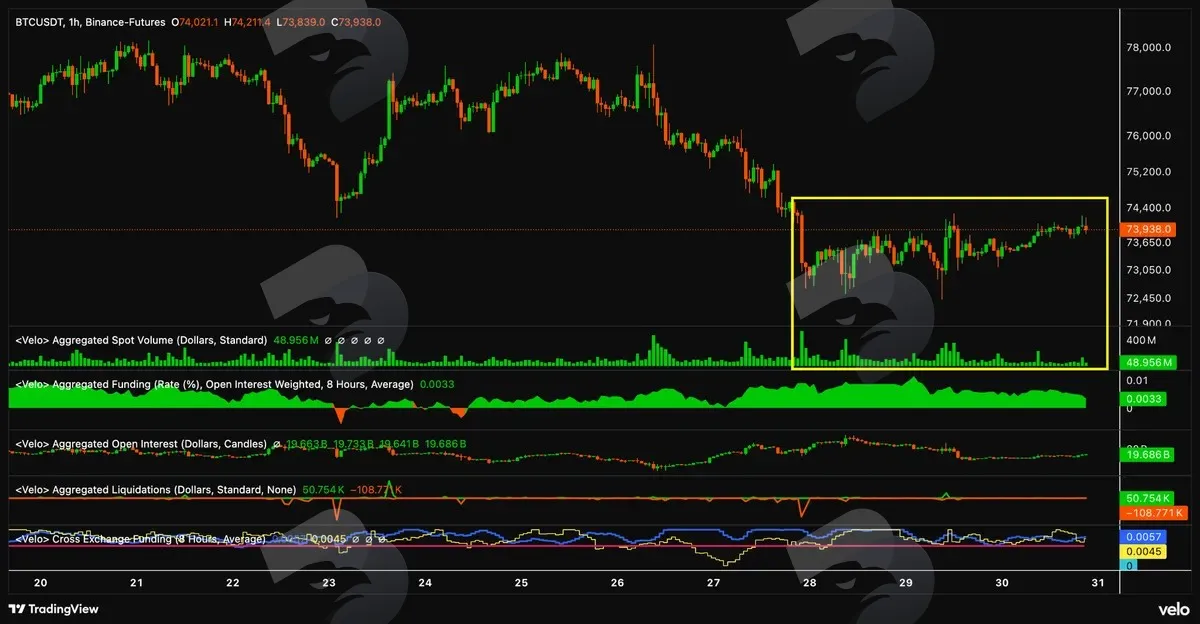This screenshot has width=1200, height=624.
Task: Click the 78,000.0 price scale label
Action: (x=1147, y=47)
